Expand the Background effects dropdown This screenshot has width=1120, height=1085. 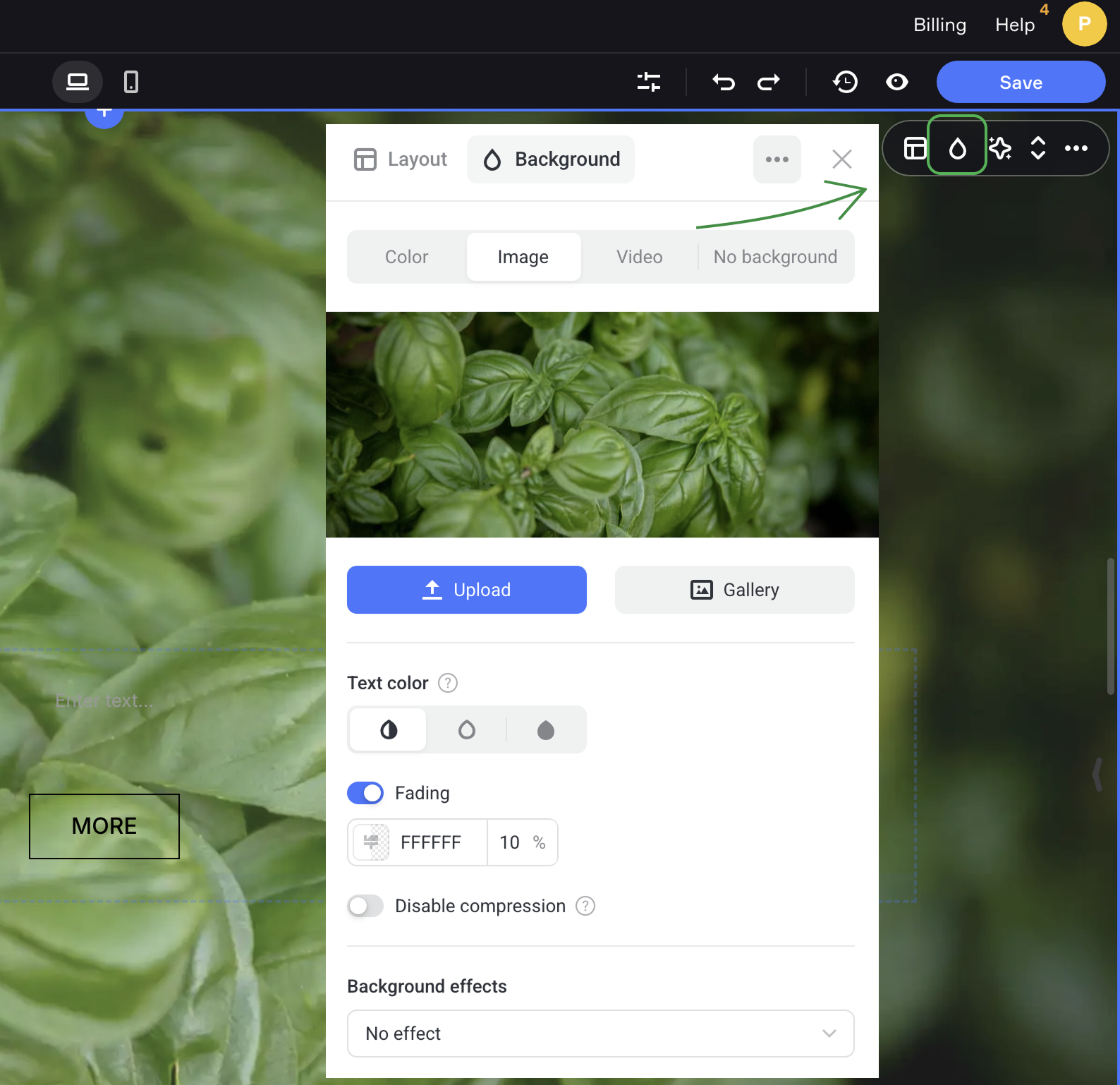pos(600,1034)
